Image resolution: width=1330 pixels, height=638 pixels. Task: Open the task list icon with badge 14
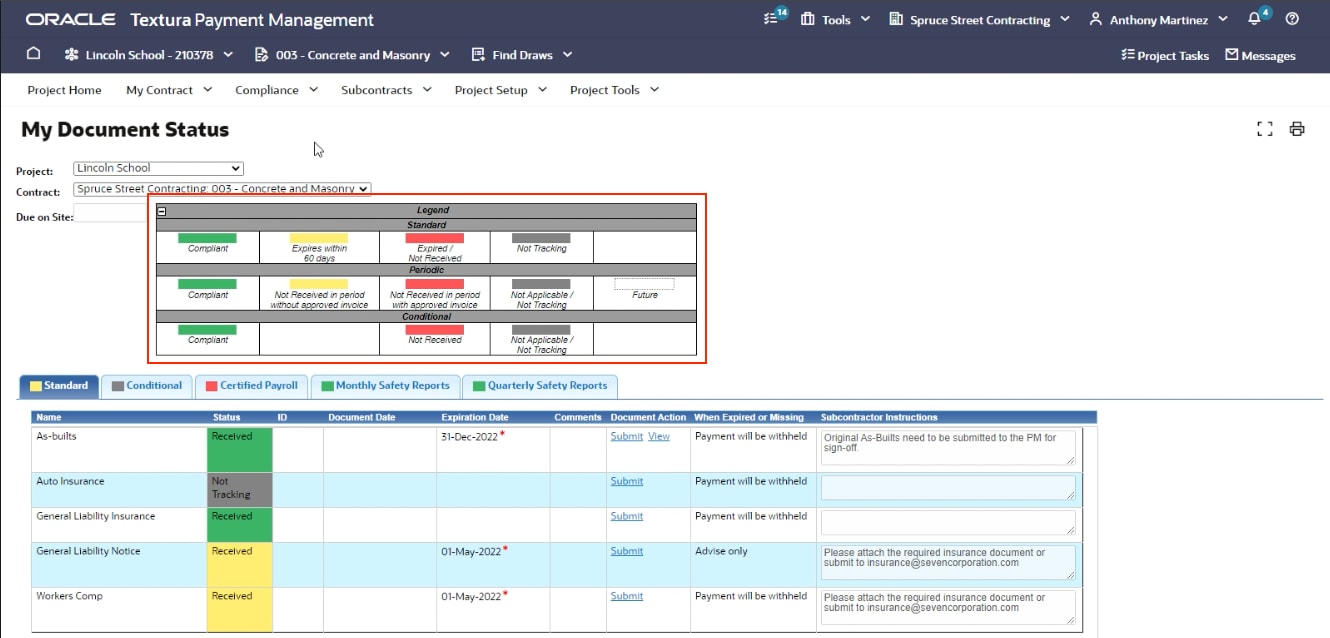click(x=775, y=18)
